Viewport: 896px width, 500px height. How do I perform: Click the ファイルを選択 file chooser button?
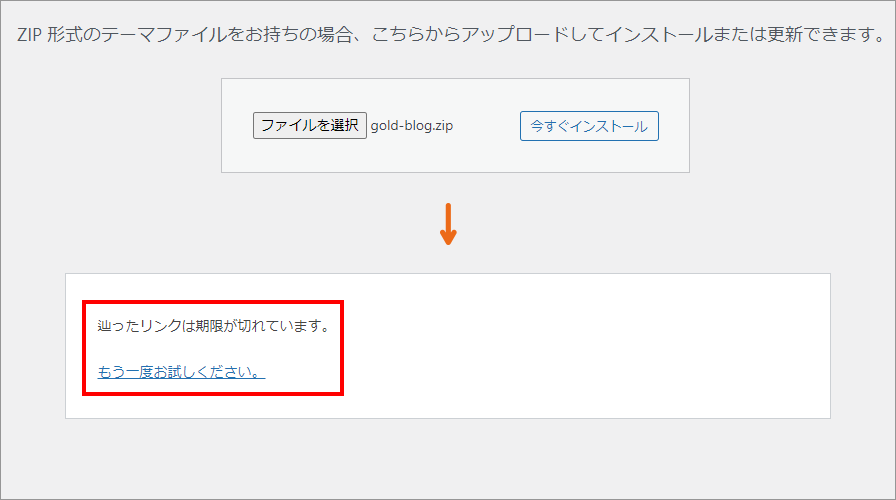[x=310, y=125]
